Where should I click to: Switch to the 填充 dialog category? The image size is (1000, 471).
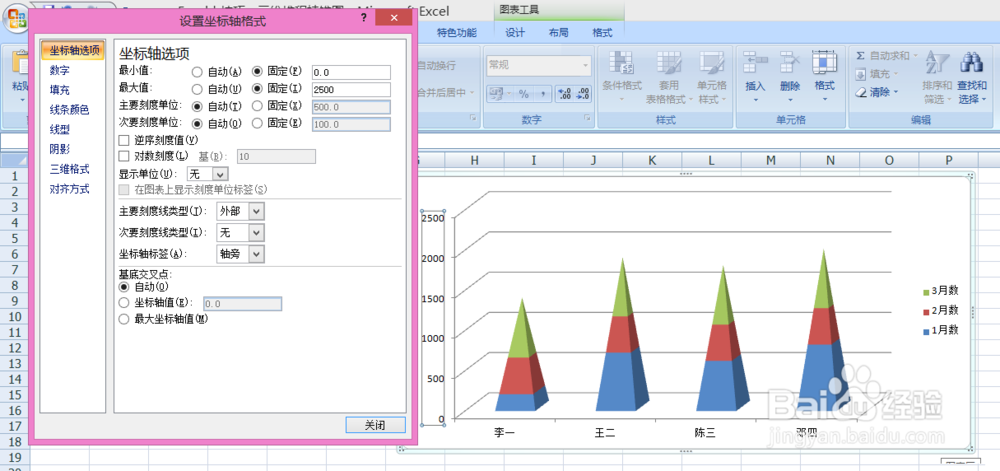(60, 90)
